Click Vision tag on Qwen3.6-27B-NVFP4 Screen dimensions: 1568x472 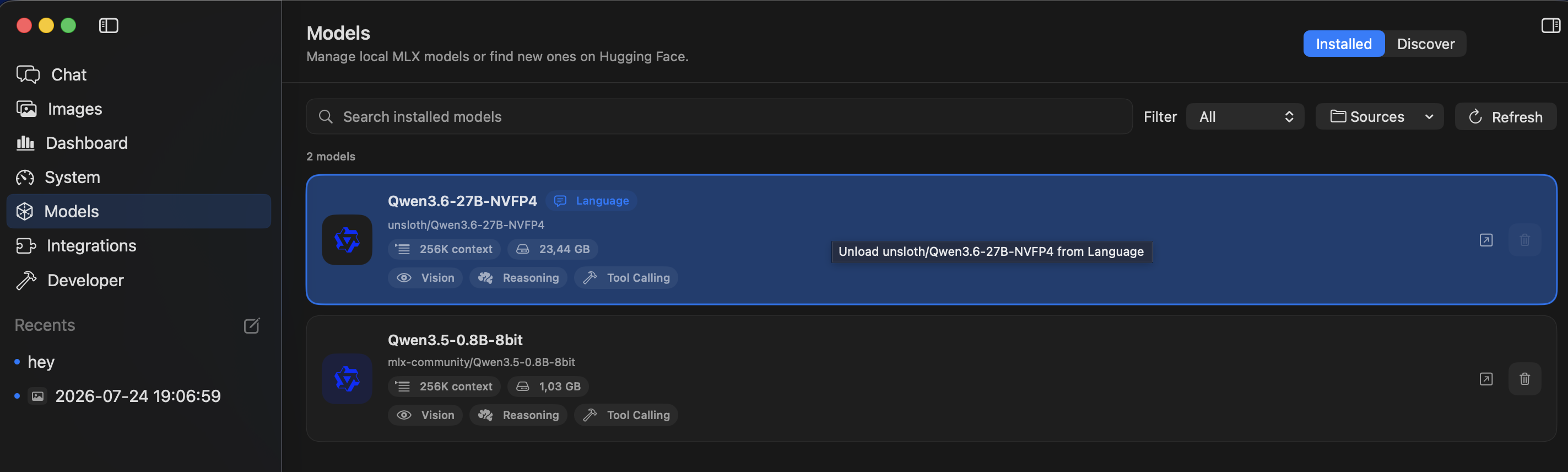tap(425, 278)
